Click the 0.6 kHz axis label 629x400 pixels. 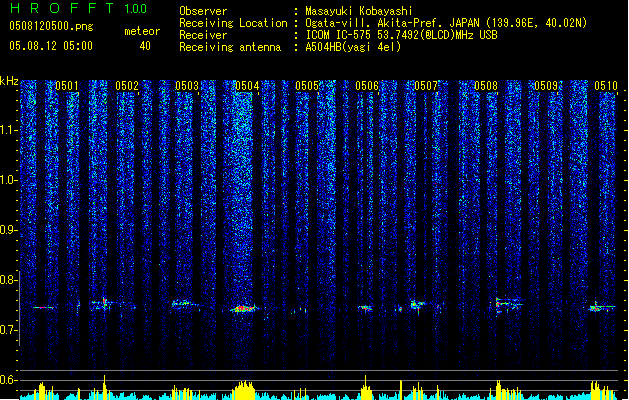click(9, 380)
